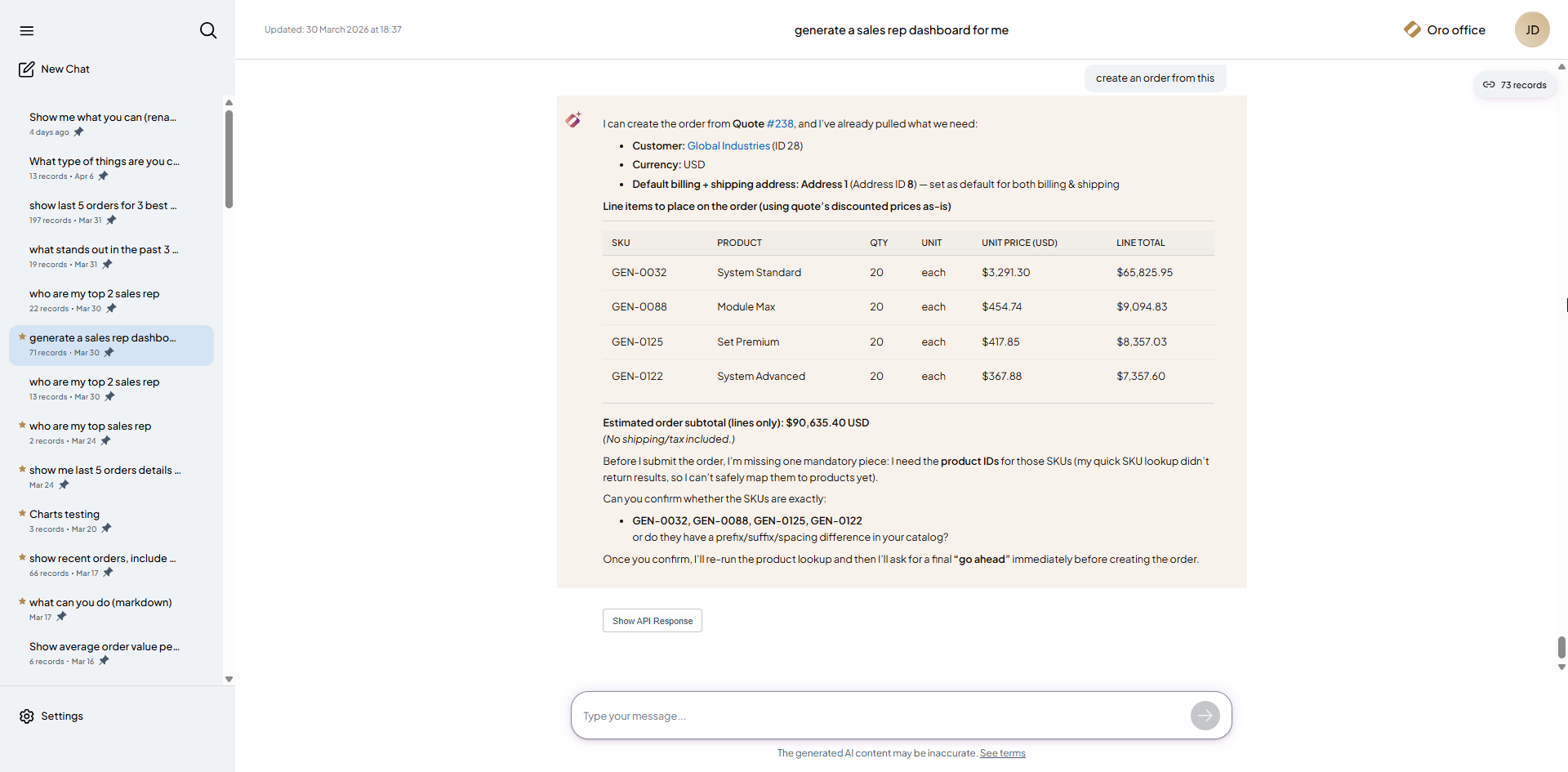This screenshot has width=1568, height=772.
Task: Toggle pin on 'Charts testing' chat
Action: [106, 529]
